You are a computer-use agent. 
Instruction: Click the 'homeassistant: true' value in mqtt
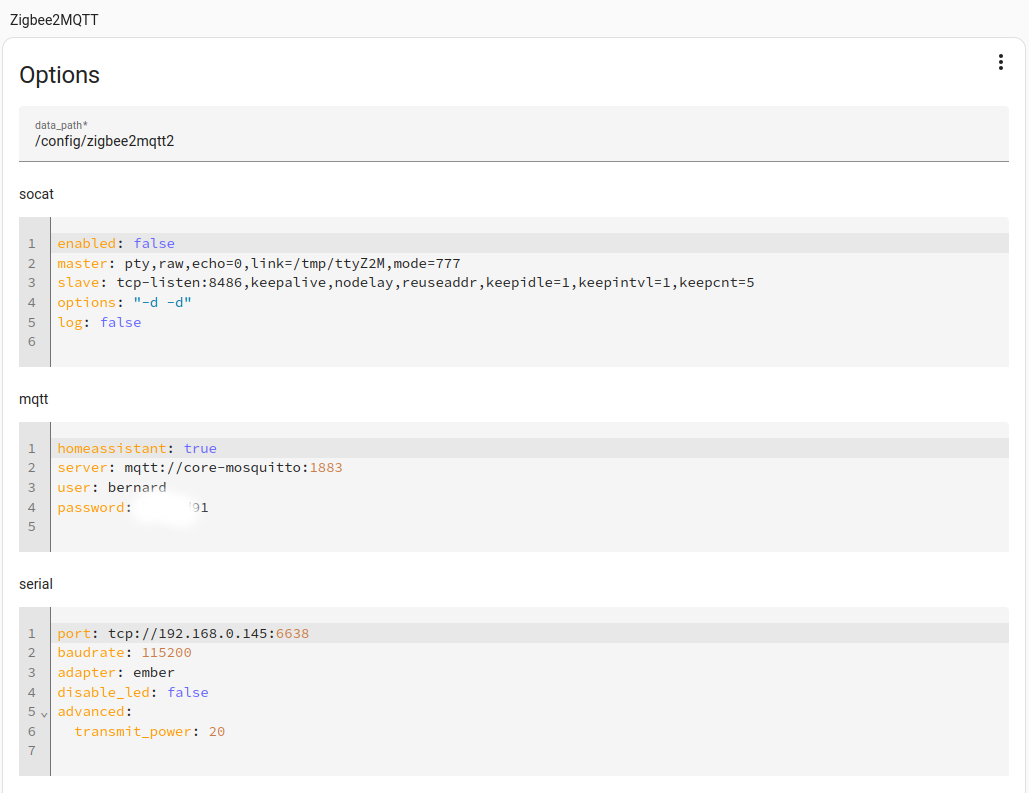[200, 449]
